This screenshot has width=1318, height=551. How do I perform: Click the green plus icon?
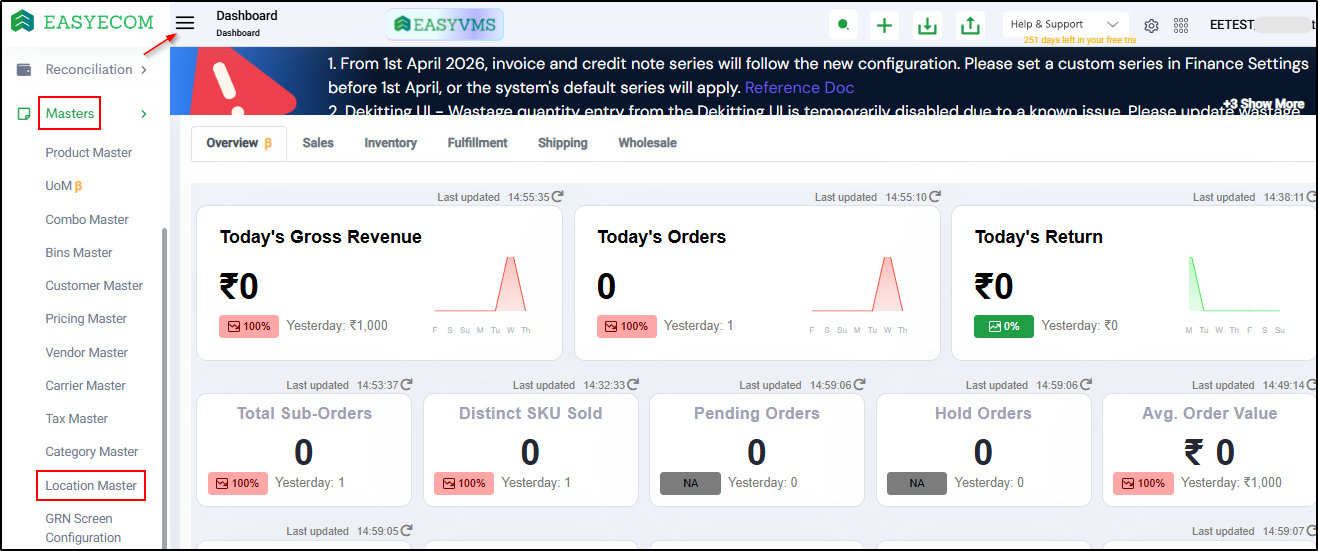point(884,25)
